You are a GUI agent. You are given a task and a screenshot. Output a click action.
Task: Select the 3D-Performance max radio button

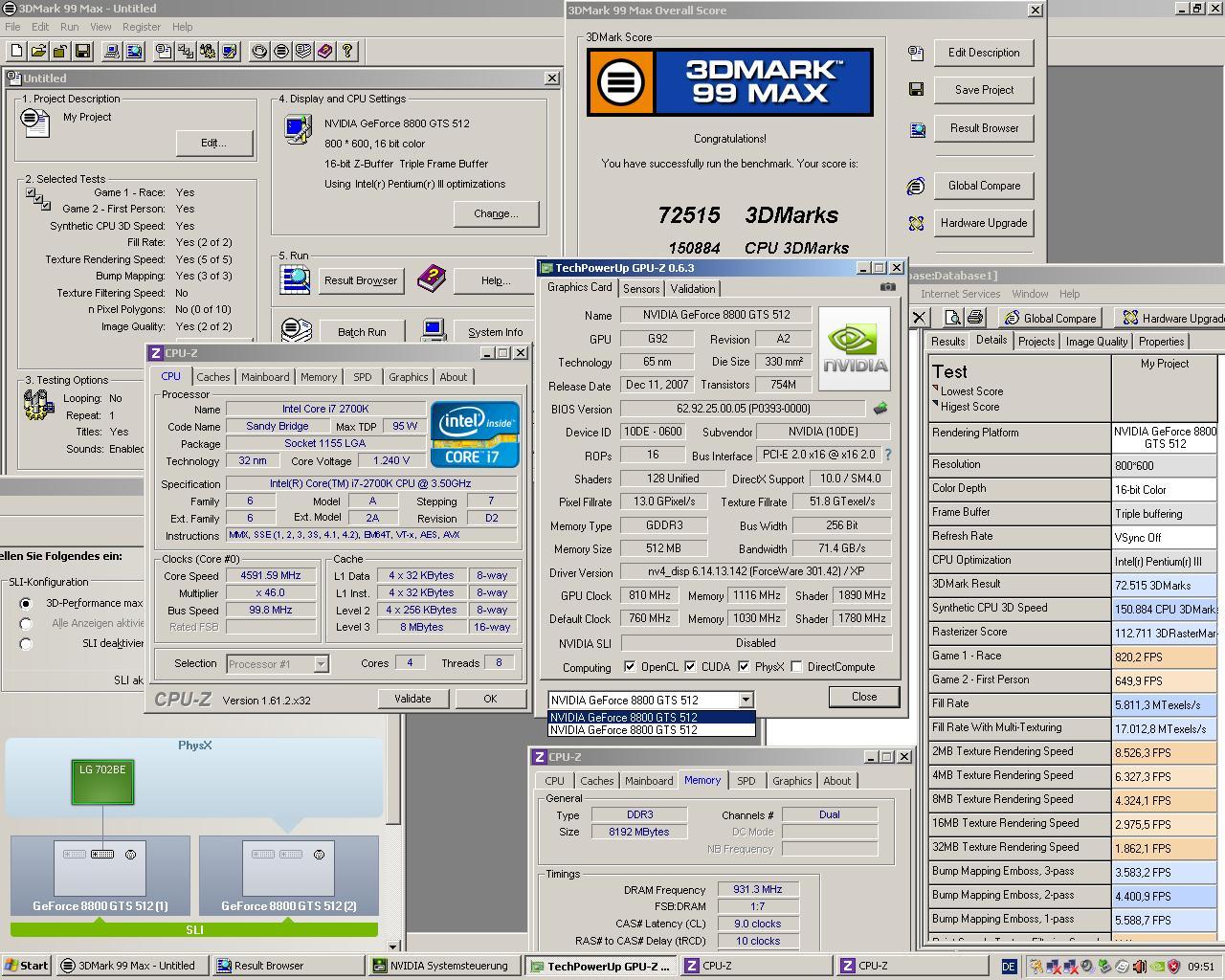click(x=26, y=604)
